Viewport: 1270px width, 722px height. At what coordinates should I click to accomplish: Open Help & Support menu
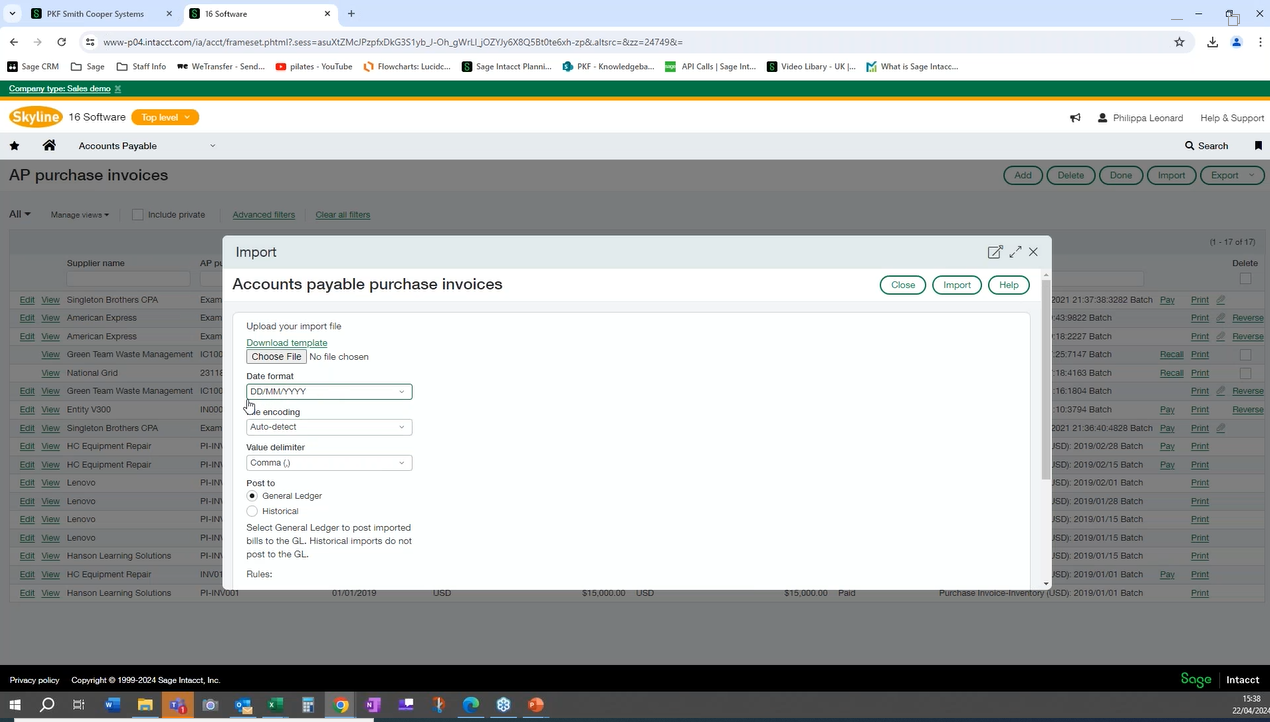tap(1232, 118)
